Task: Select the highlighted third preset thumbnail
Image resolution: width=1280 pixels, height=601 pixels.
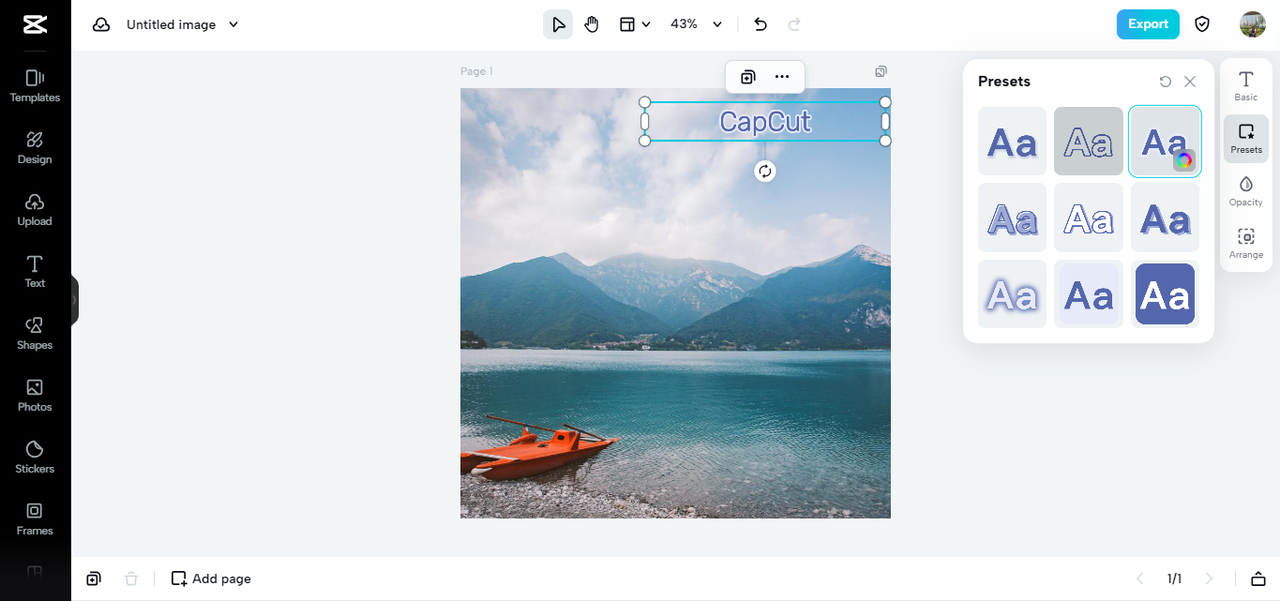Action: point(1165,141)
